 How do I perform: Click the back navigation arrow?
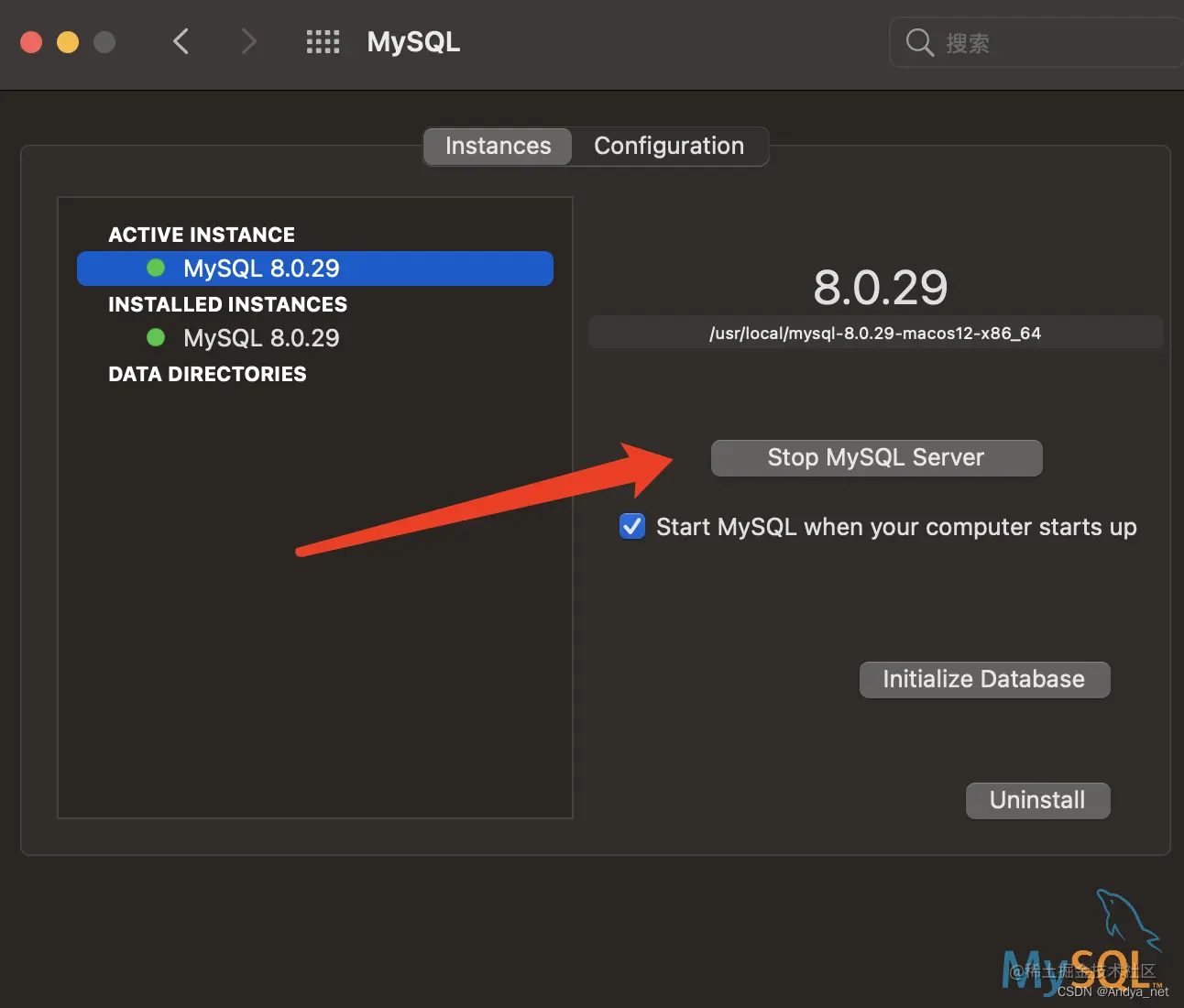click(x=181, y=41)
